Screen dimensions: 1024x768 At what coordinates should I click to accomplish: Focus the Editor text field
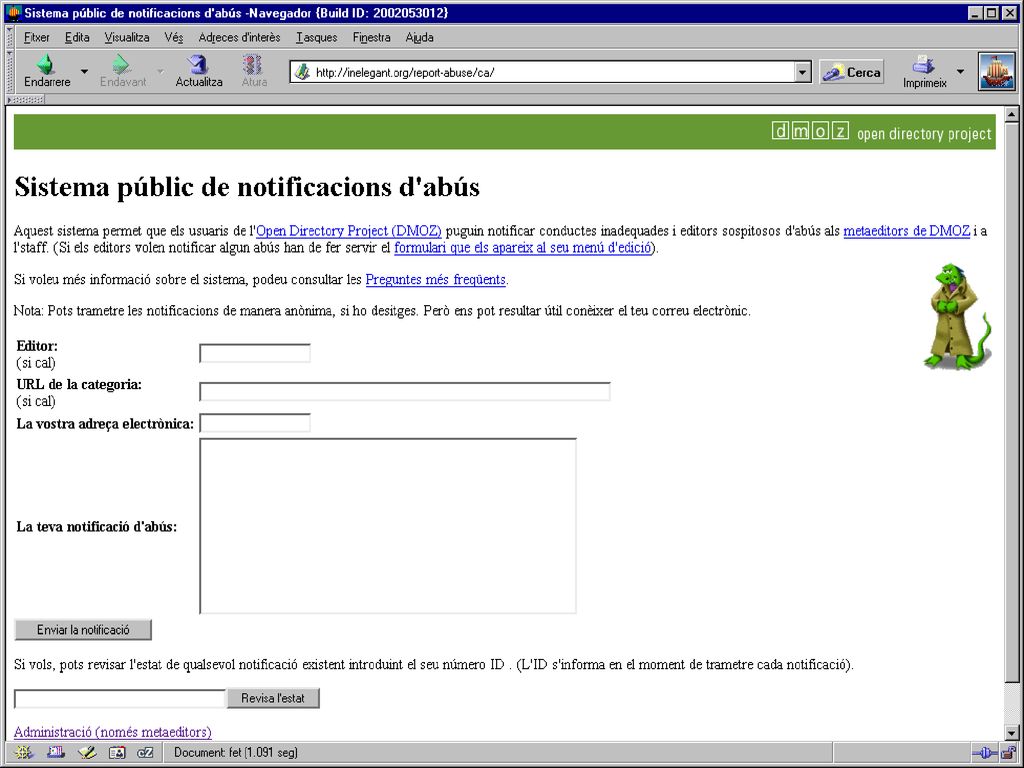[x=255, y=353]
